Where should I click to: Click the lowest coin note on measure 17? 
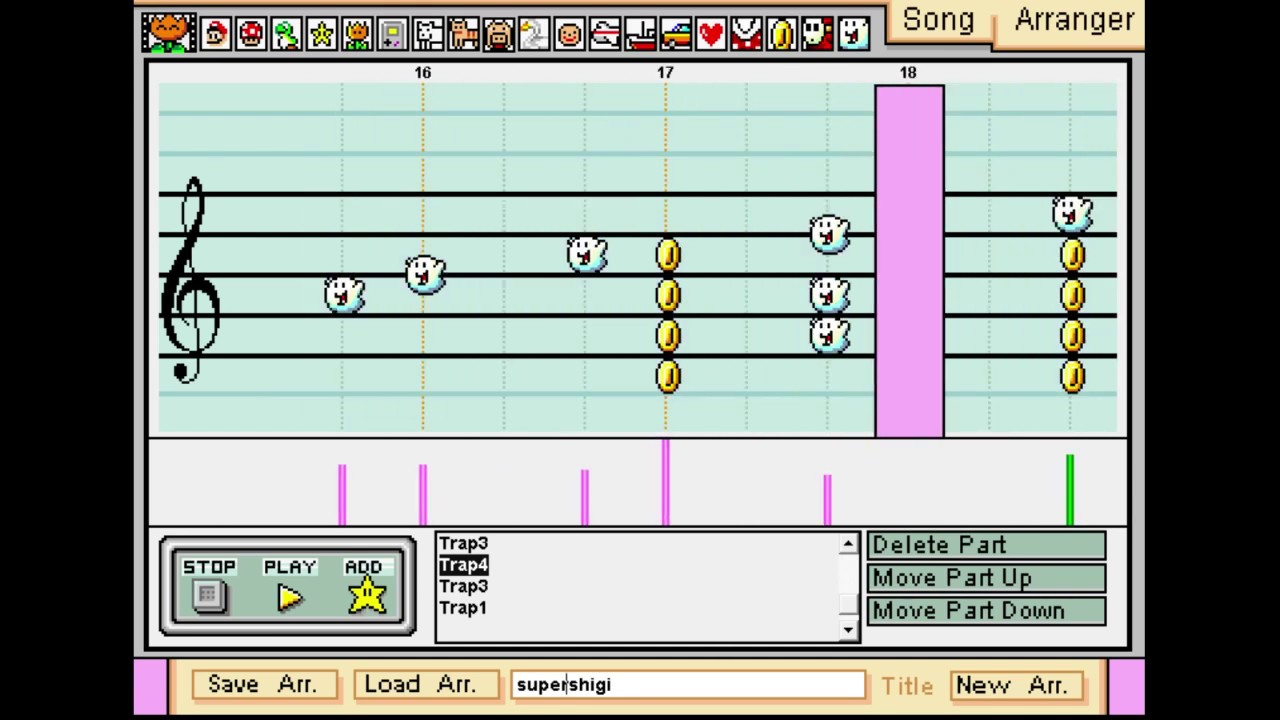click(668, 376)
